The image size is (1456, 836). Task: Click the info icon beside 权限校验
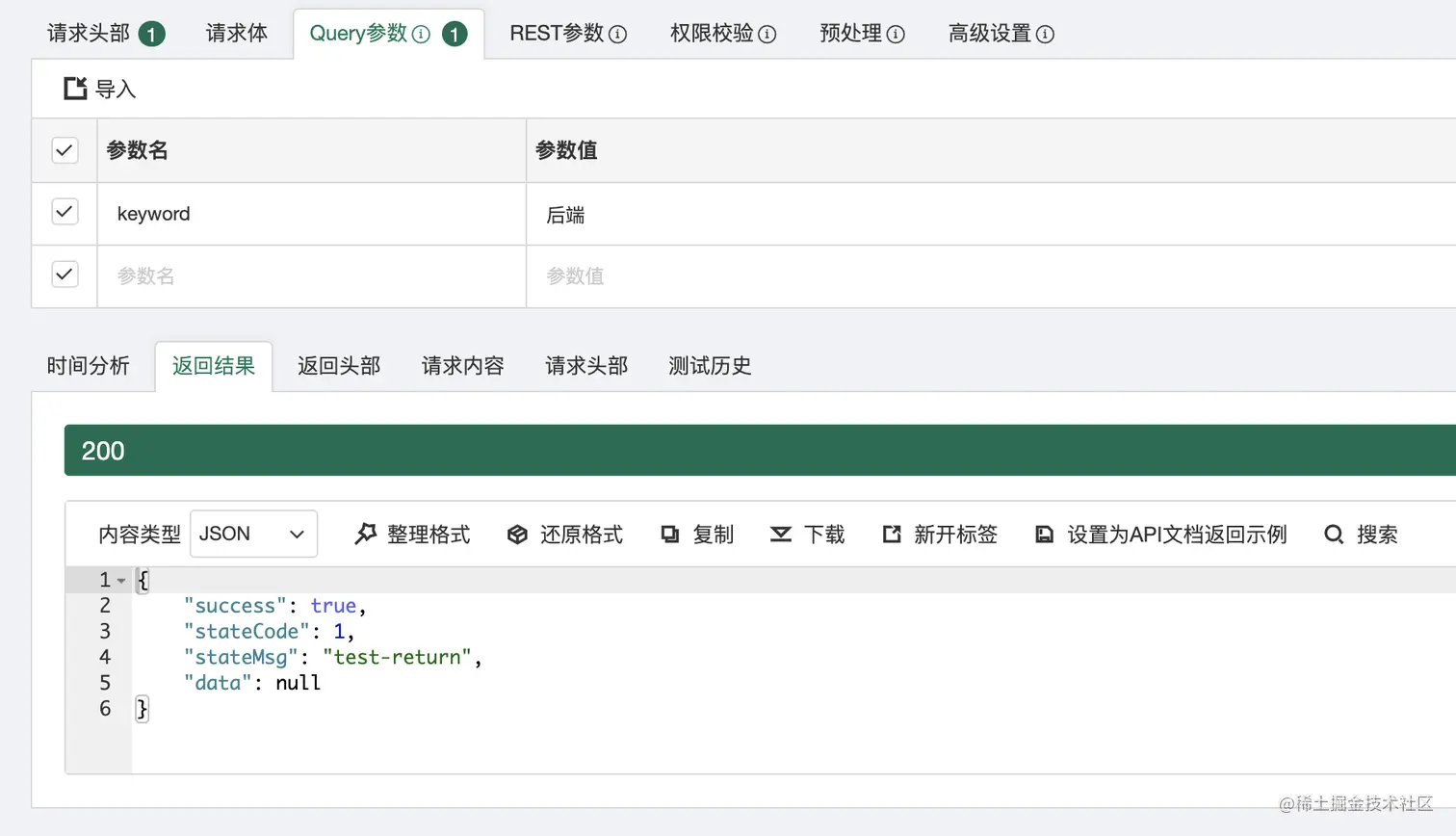(767, 33)
